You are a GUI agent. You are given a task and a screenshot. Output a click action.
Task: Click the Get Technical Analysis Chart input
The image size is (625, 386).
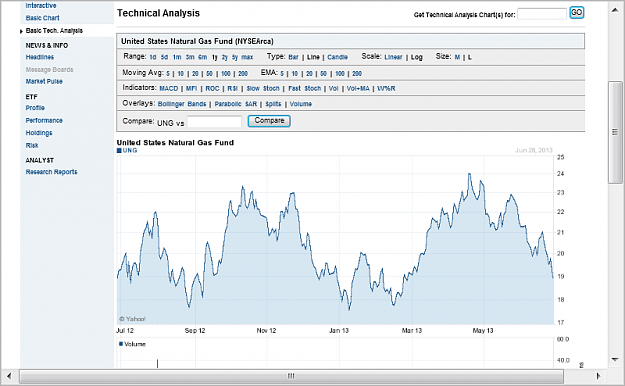pos(542,14)
